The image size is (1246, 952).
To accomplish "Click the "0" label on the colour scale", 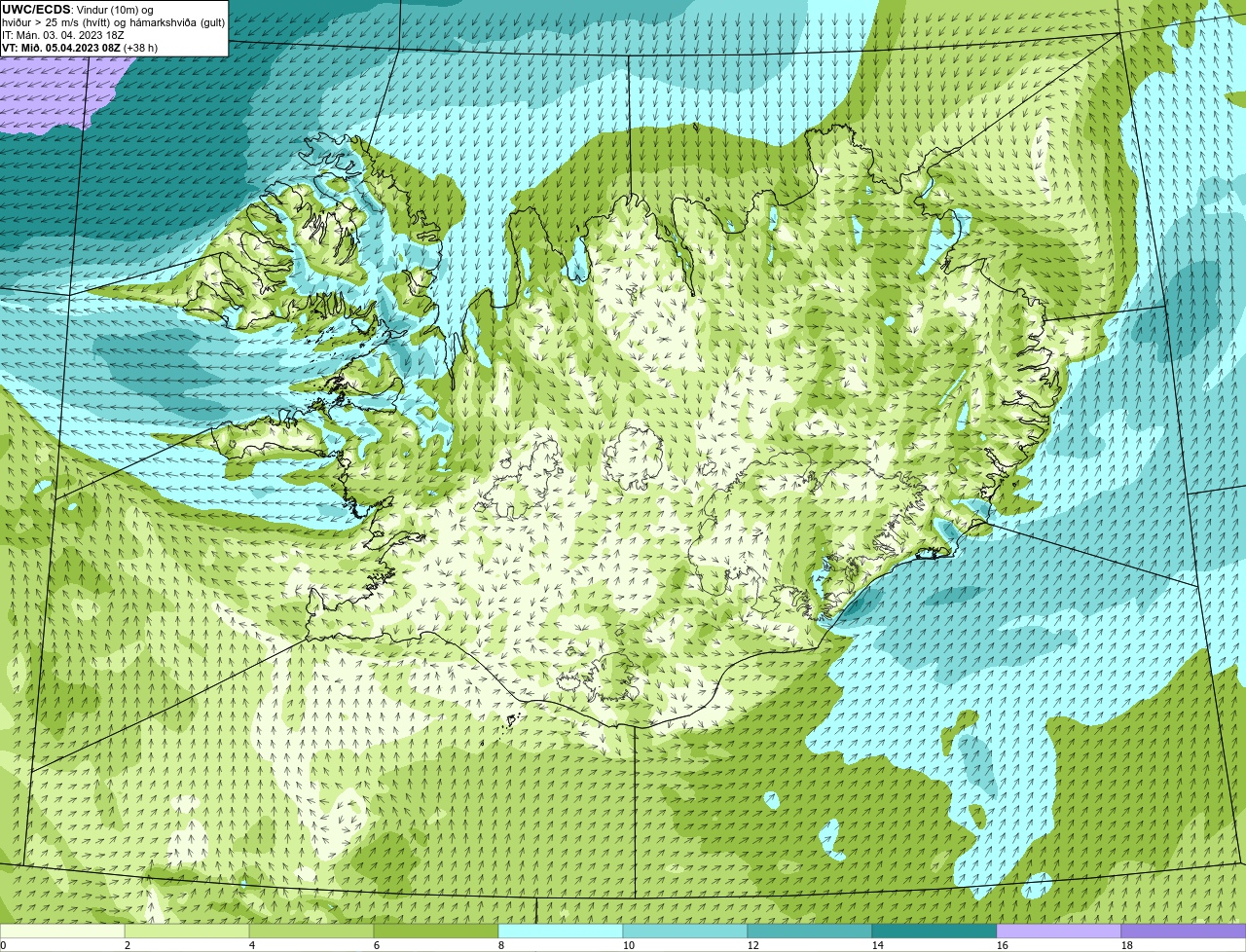I will pyautogui.click(x=3, y=945).
